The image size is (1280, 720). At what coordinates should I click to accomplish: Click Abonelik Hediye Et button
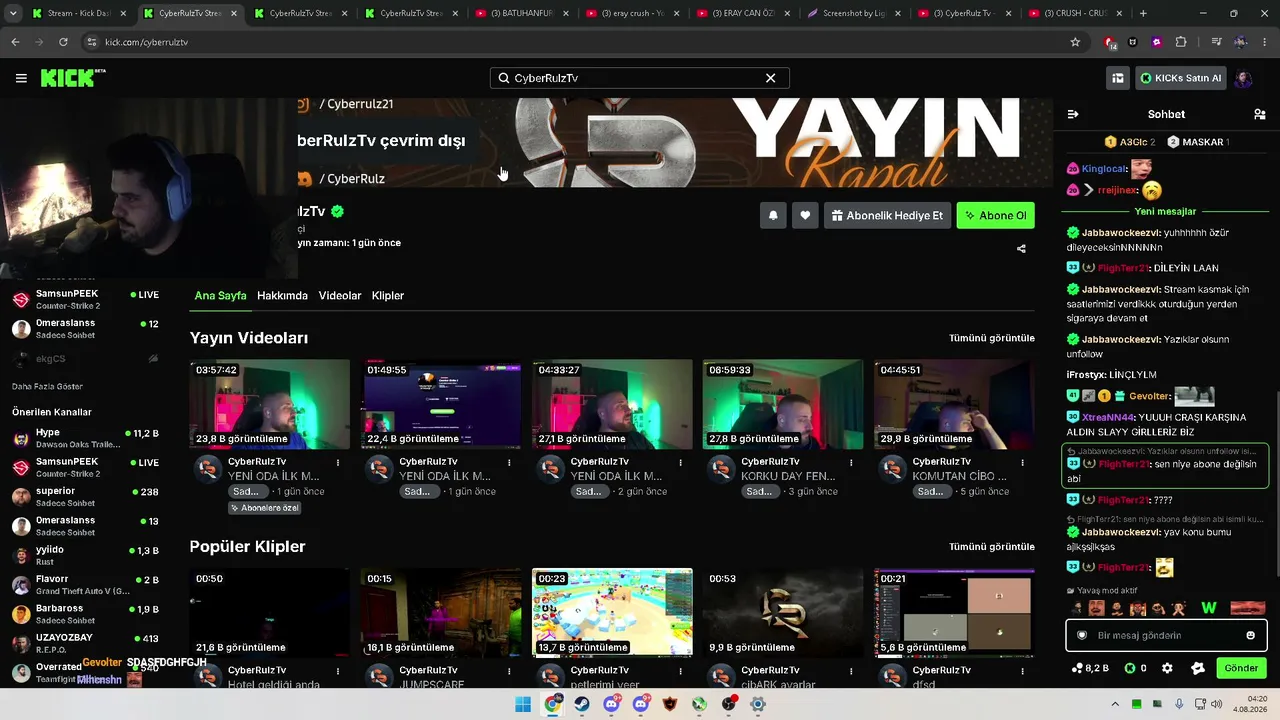coord(887,215)
